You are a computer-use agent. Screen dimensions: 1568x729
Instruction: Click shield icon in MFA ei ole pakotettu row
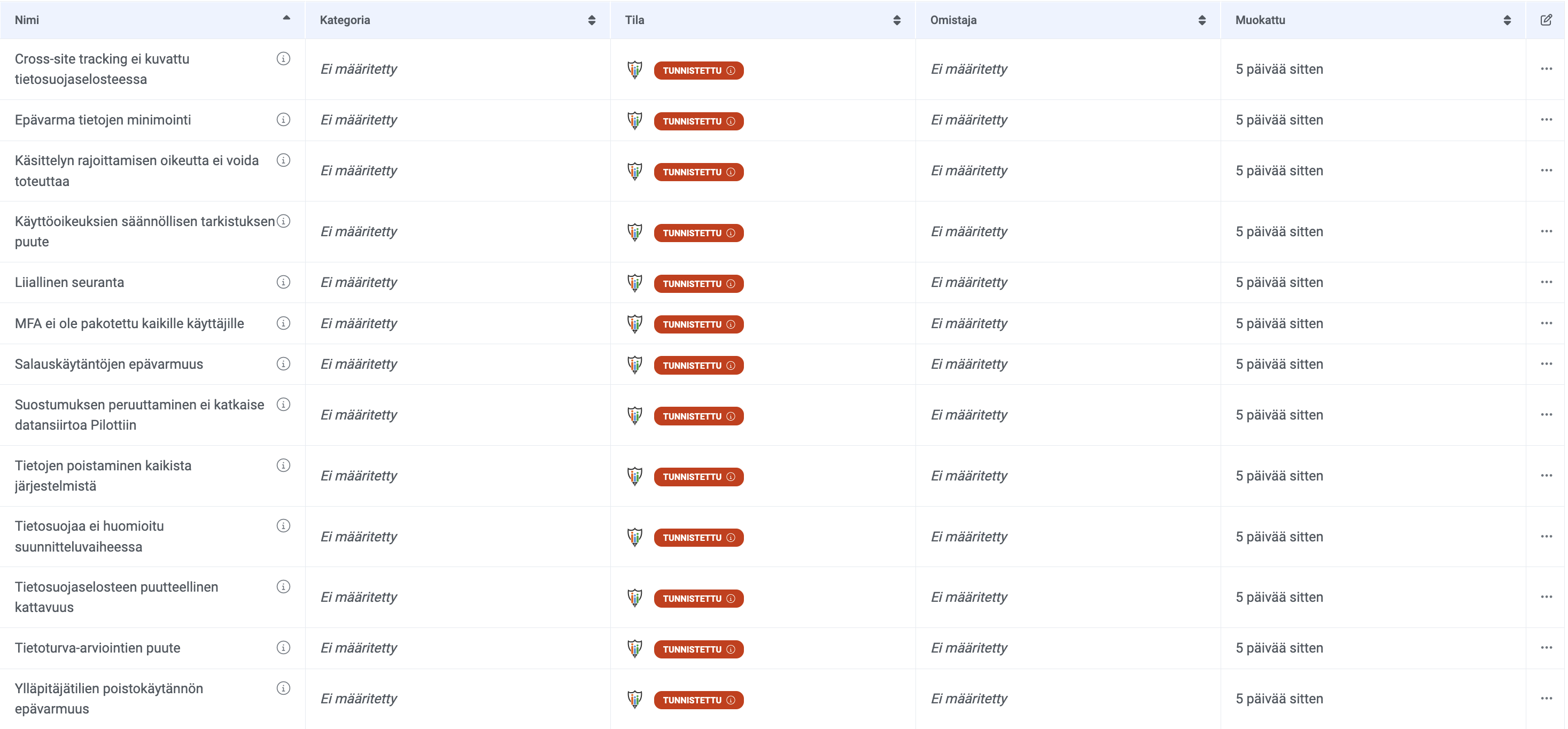click(x=634, y=323)
